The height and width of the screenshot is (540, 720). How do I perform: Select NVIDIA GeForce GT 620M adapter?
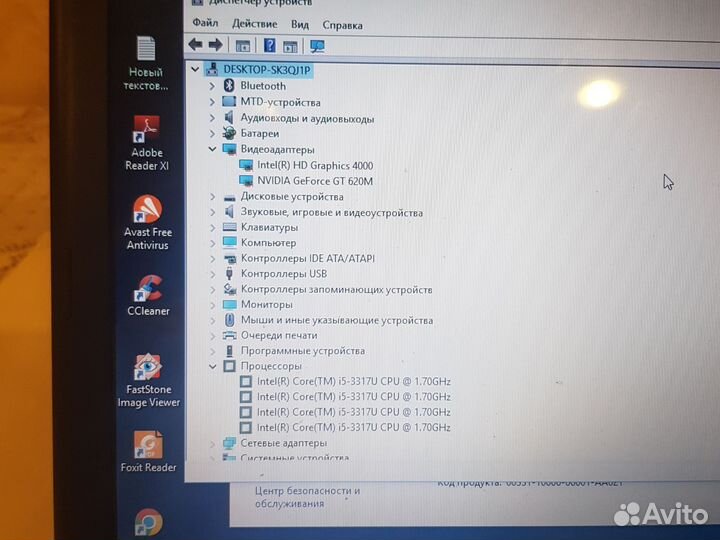click(x=315, y=181)
